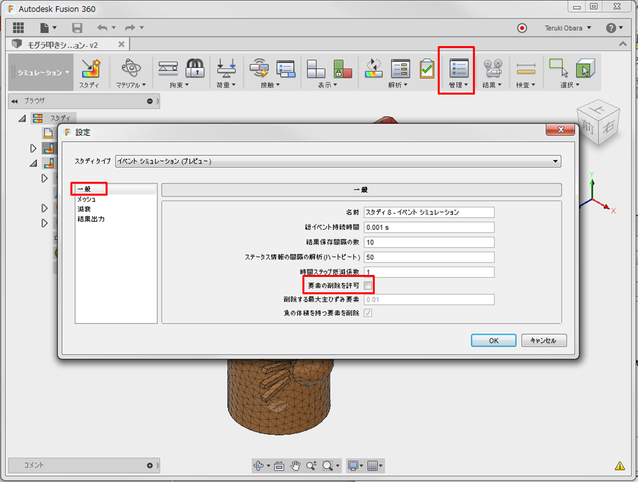Undo the last action
The image size is (638, 482).
pos(102,28)
